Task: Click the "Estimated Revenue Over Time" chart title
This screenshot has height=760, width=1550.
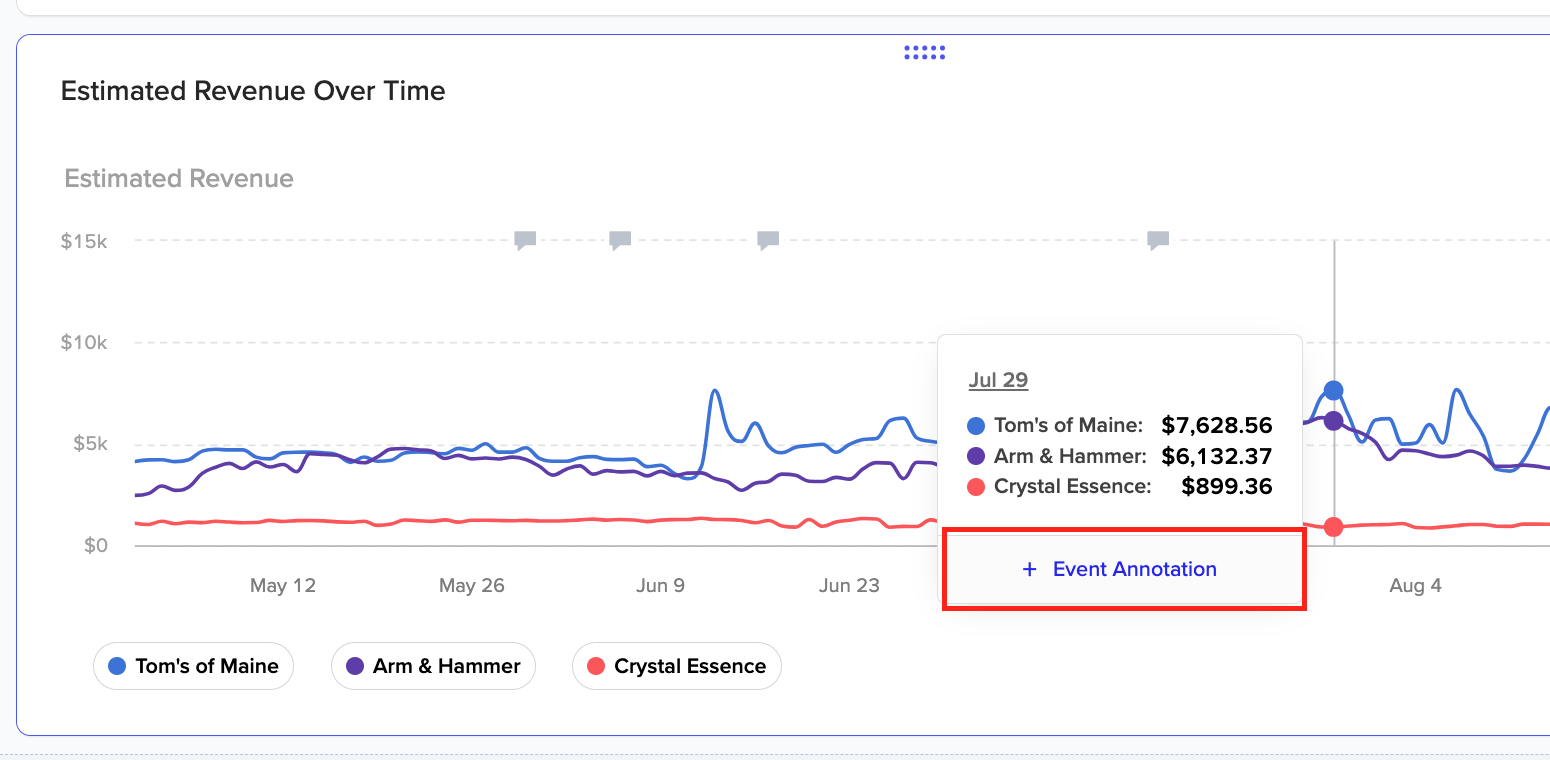Action: (x=253, y=91)
